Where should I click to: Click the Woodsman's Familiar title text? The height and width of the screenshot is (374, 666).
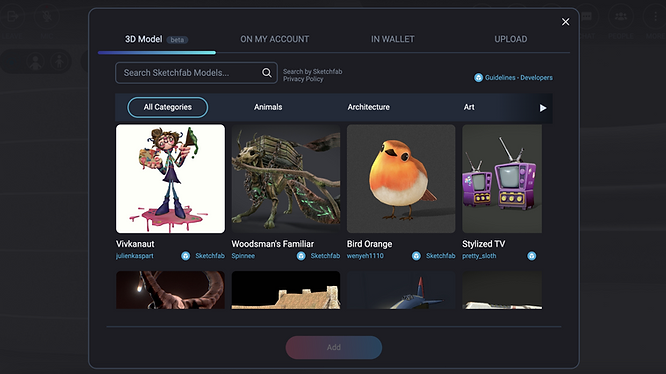[x=272, y=244]
